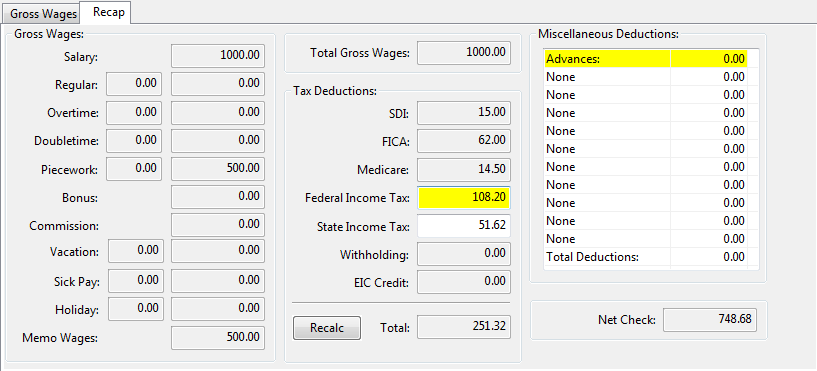Viewport: 817px width, 371px height.
Task: Click the Holiday amount field
Action: [x=218, y=309]
